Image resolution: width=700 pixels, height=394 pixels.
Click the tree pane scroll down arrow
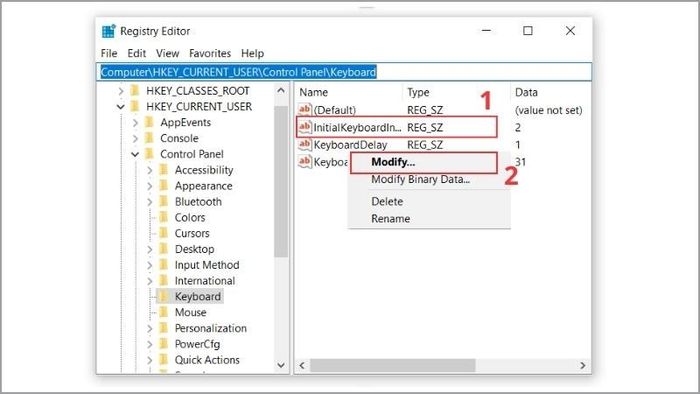[x=281, y=365]
